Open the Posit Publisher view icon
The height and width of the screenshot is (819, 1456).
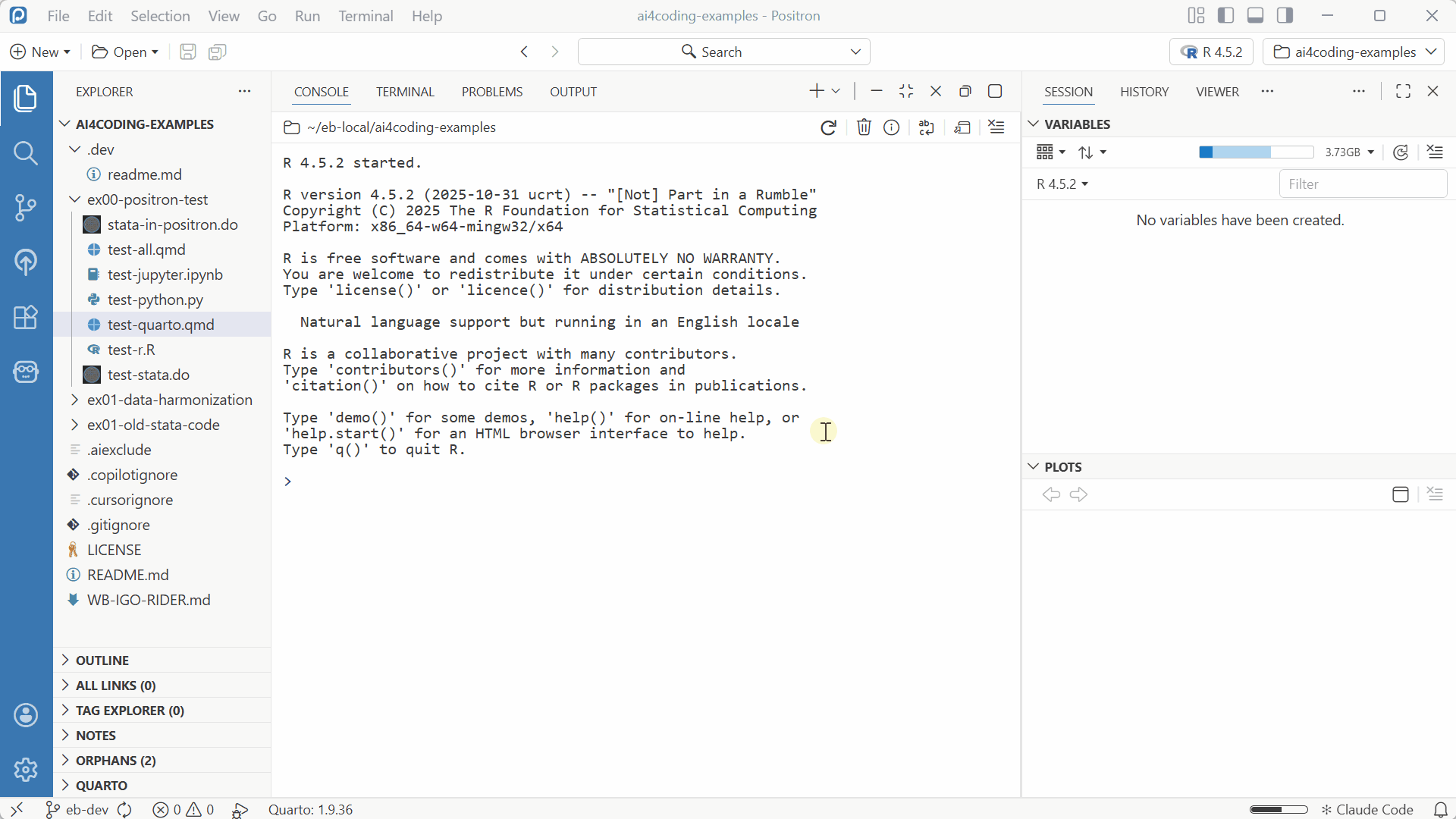point(26,262)
